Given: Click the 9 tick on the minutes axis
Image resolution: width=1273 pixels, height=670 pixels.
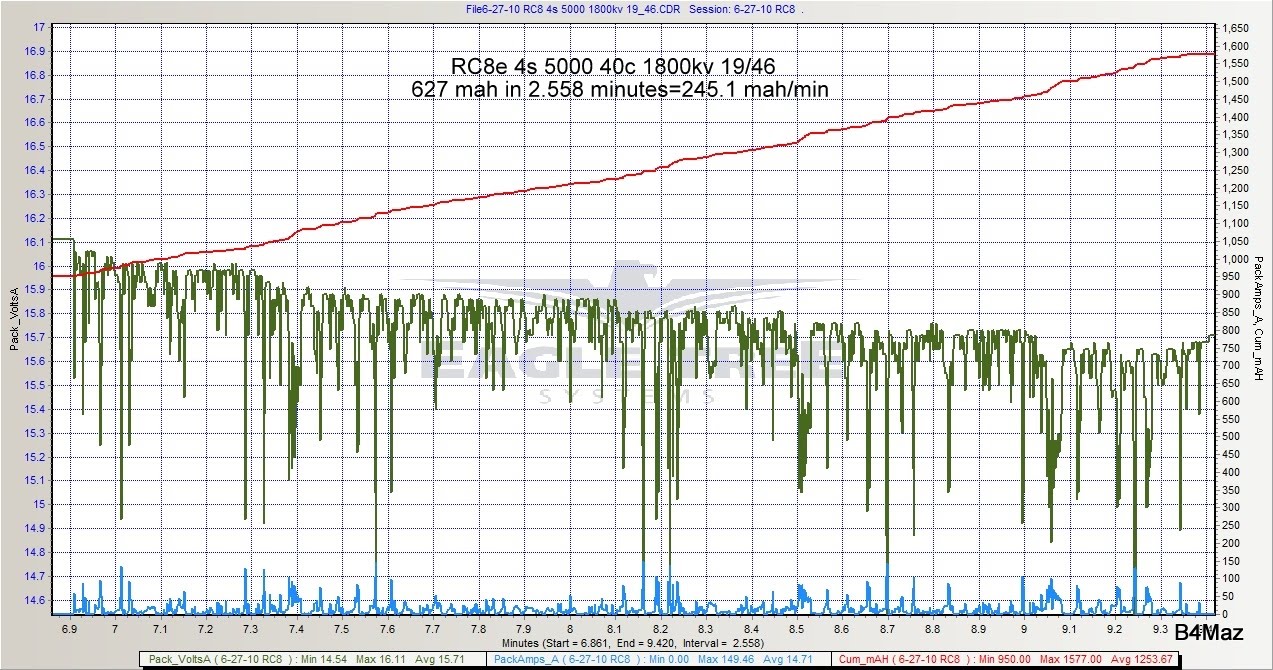Looking at the screenshot, I should (1024, 629).
